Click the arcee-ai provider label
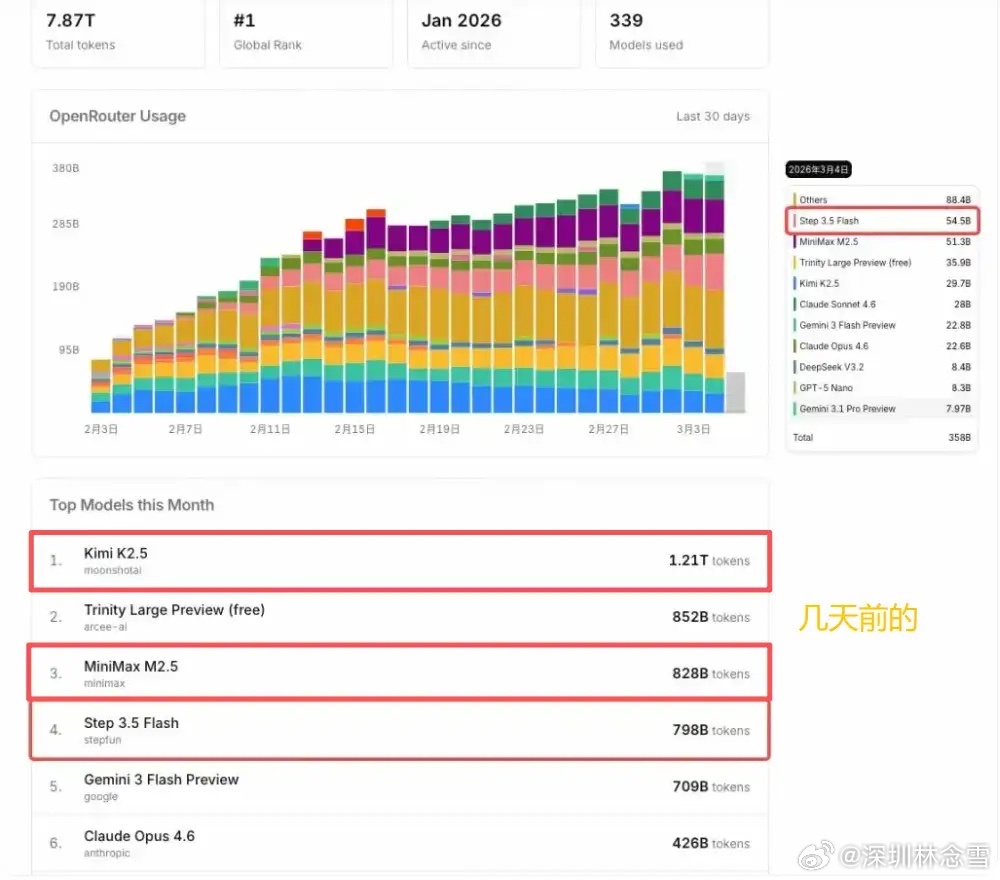 (106, 627)
